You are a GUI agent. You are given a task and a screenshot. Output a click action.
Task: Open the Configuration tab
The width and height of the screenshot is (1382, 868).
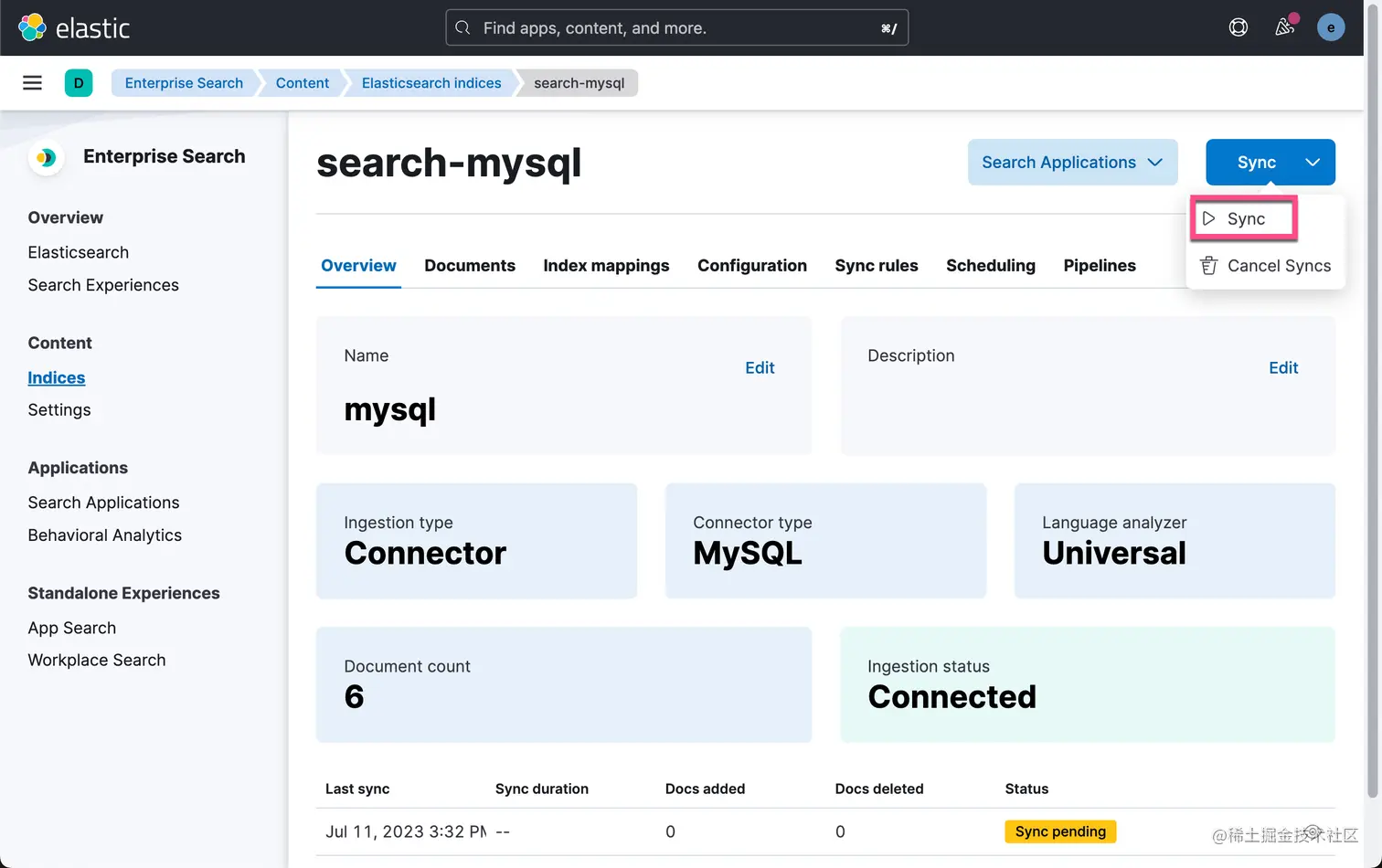tap(752, 266)
